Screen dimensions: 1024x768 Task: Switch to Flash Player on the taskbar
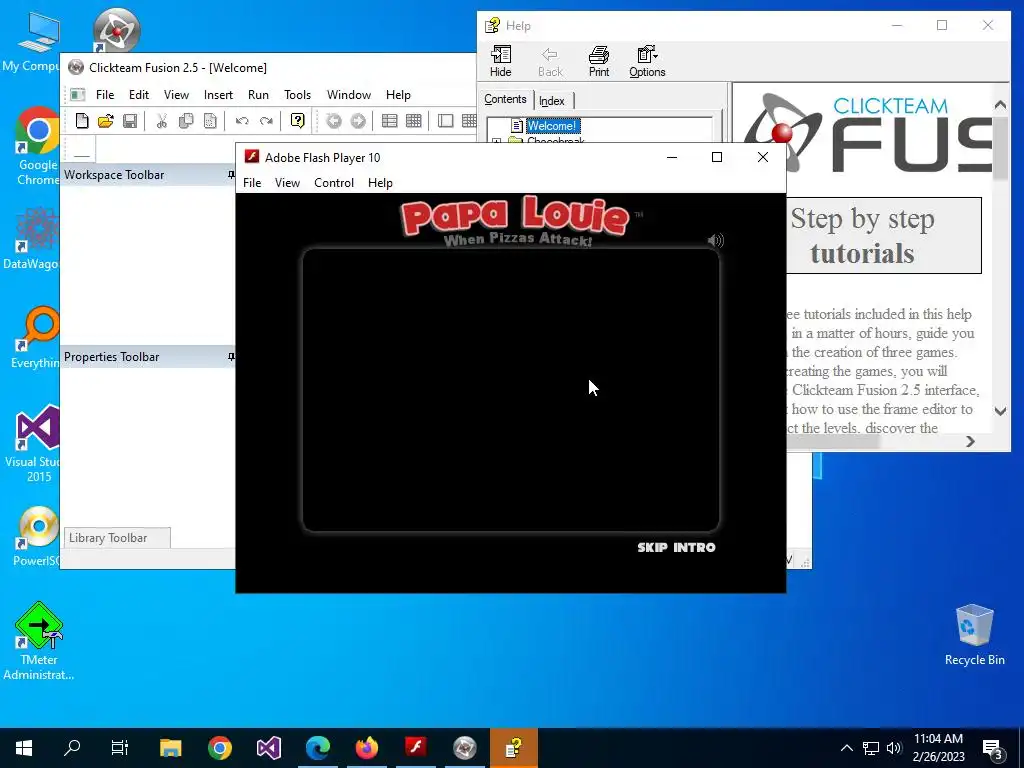[x=415, y=748]
